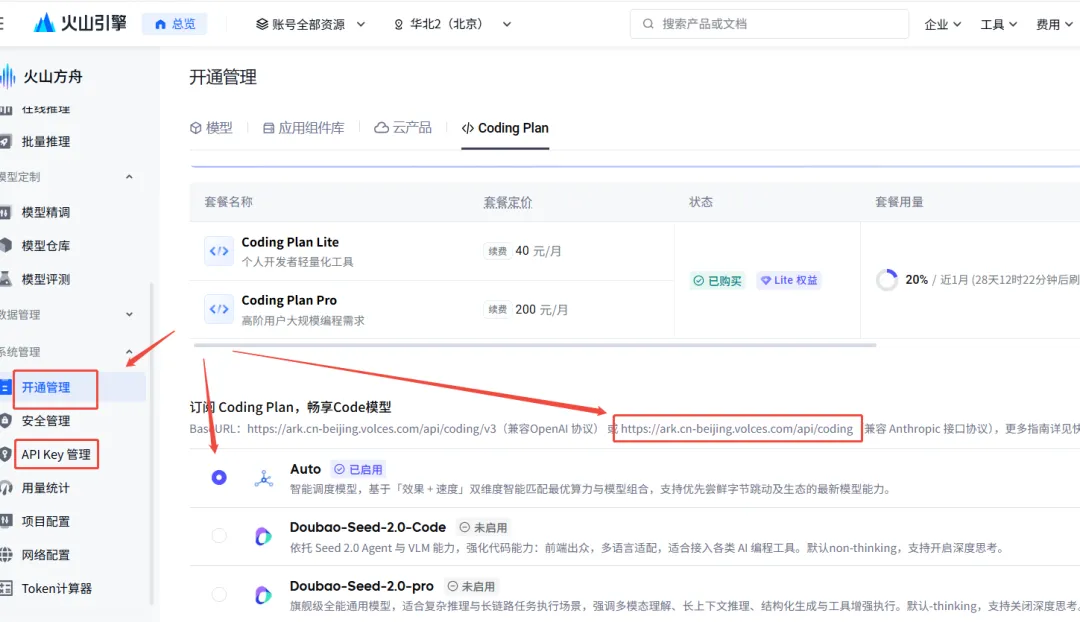
Task: Click the plan table horizontal scrollbar
Action: (534, 344)
